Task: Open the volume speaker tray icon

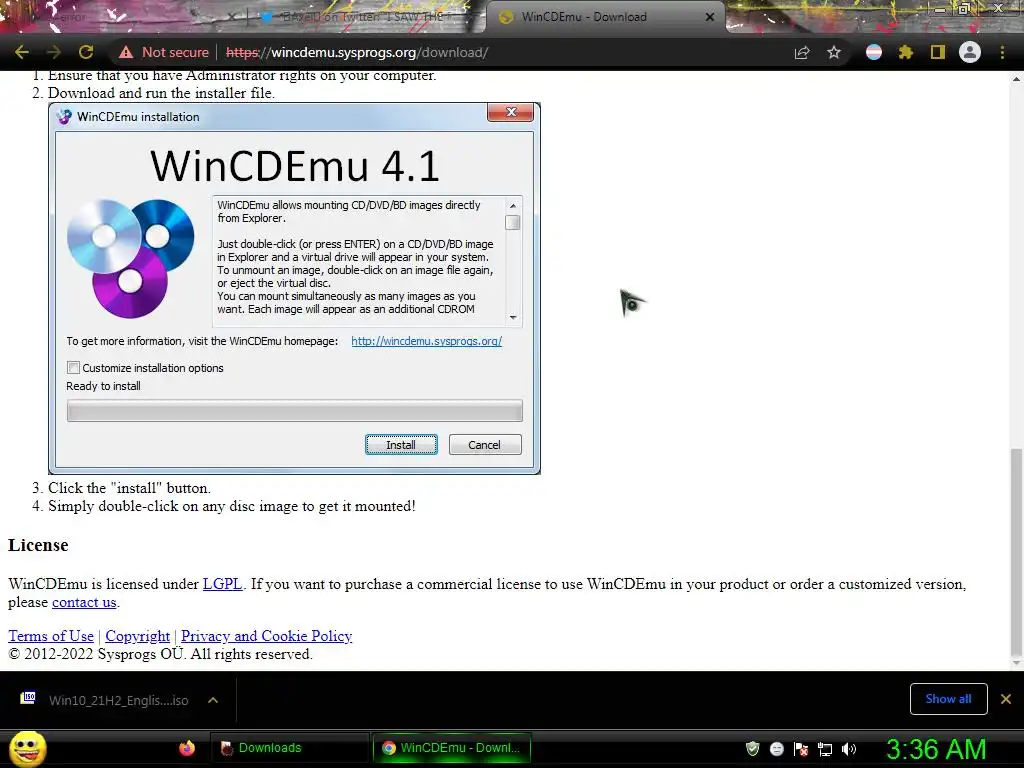Action: pyautogui.click(x=849, y=749)
